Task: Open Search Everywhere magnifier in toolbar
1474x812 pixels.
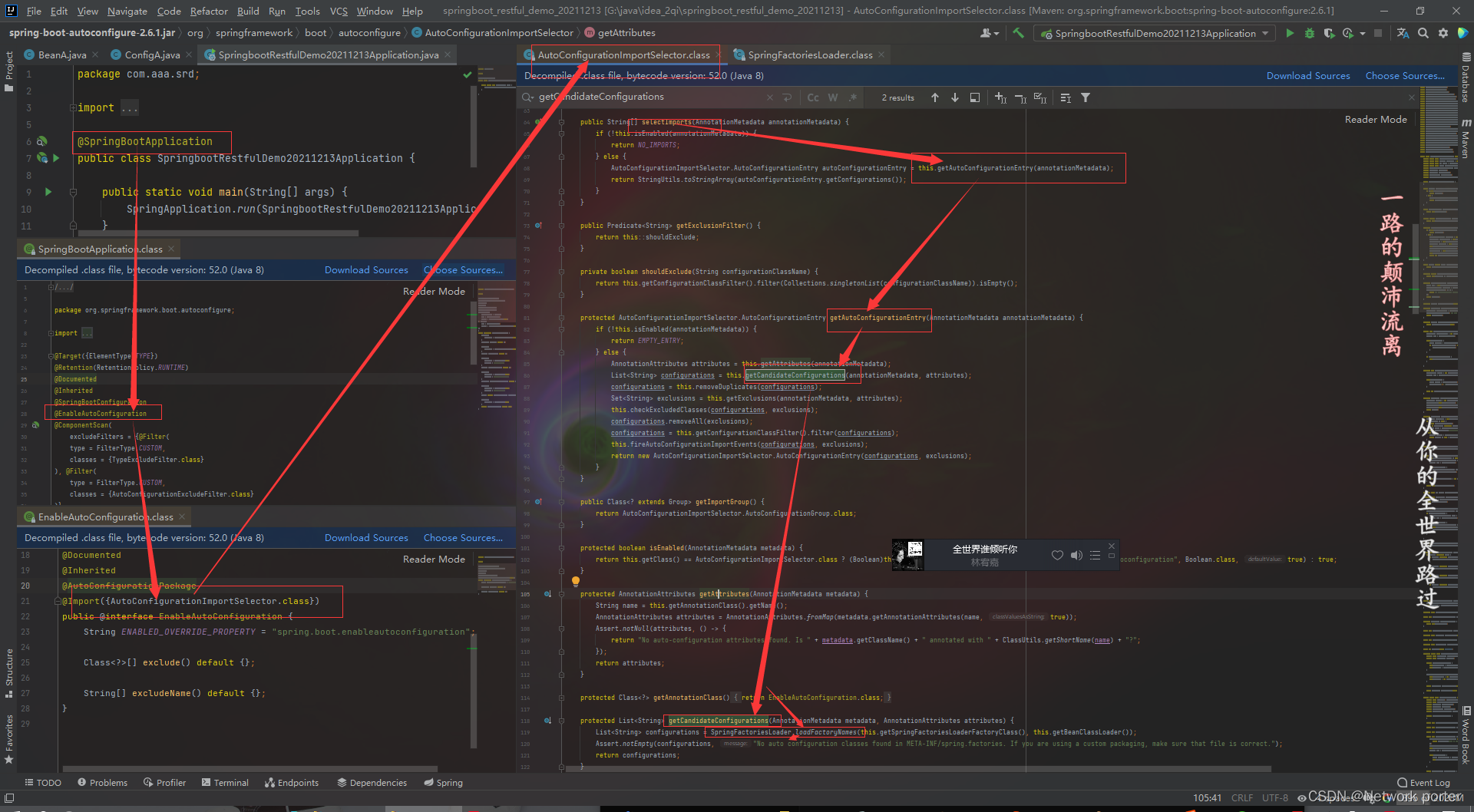Action: (1423, 33)
